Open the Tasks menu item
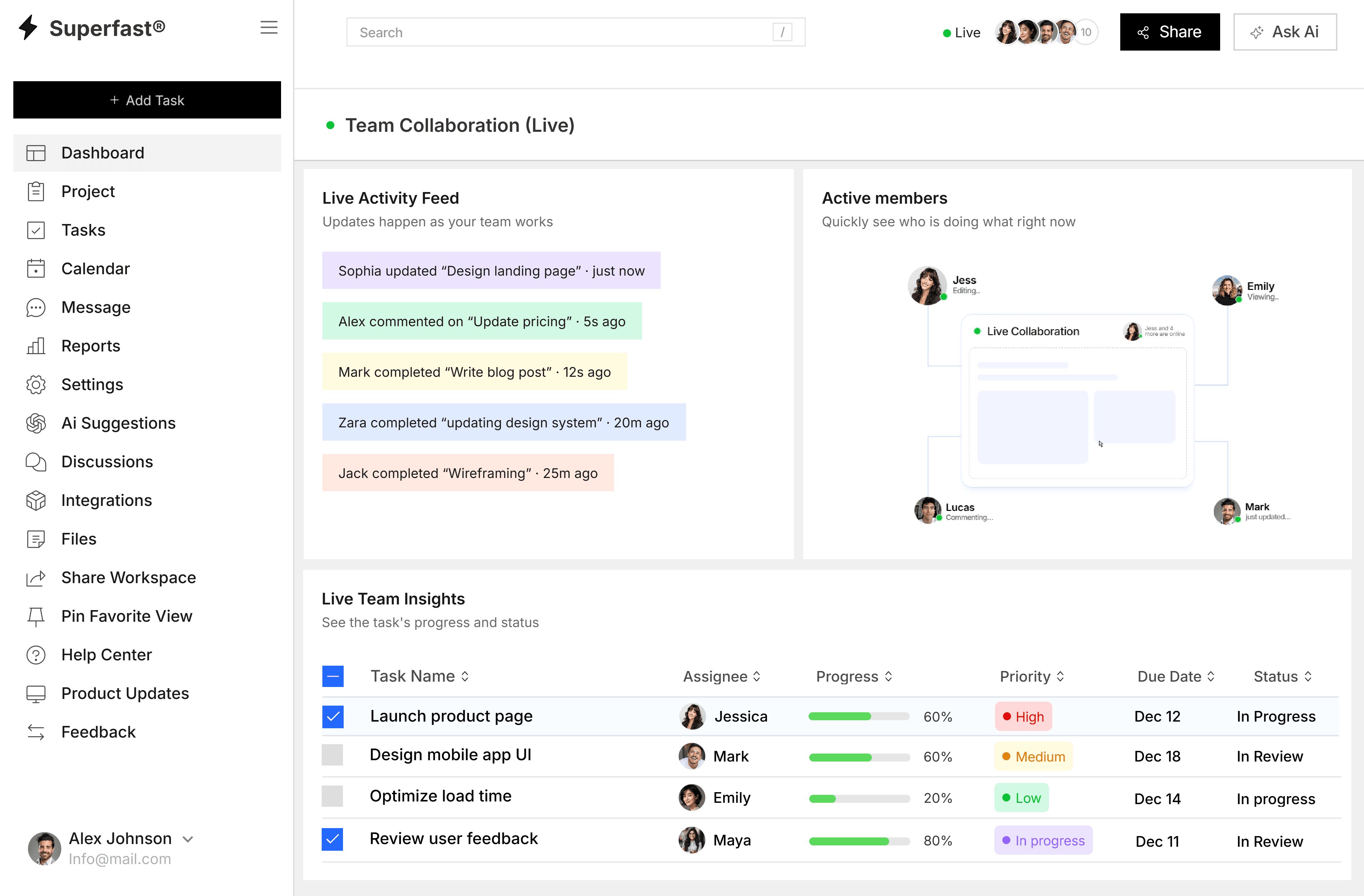 coord(84,230)
